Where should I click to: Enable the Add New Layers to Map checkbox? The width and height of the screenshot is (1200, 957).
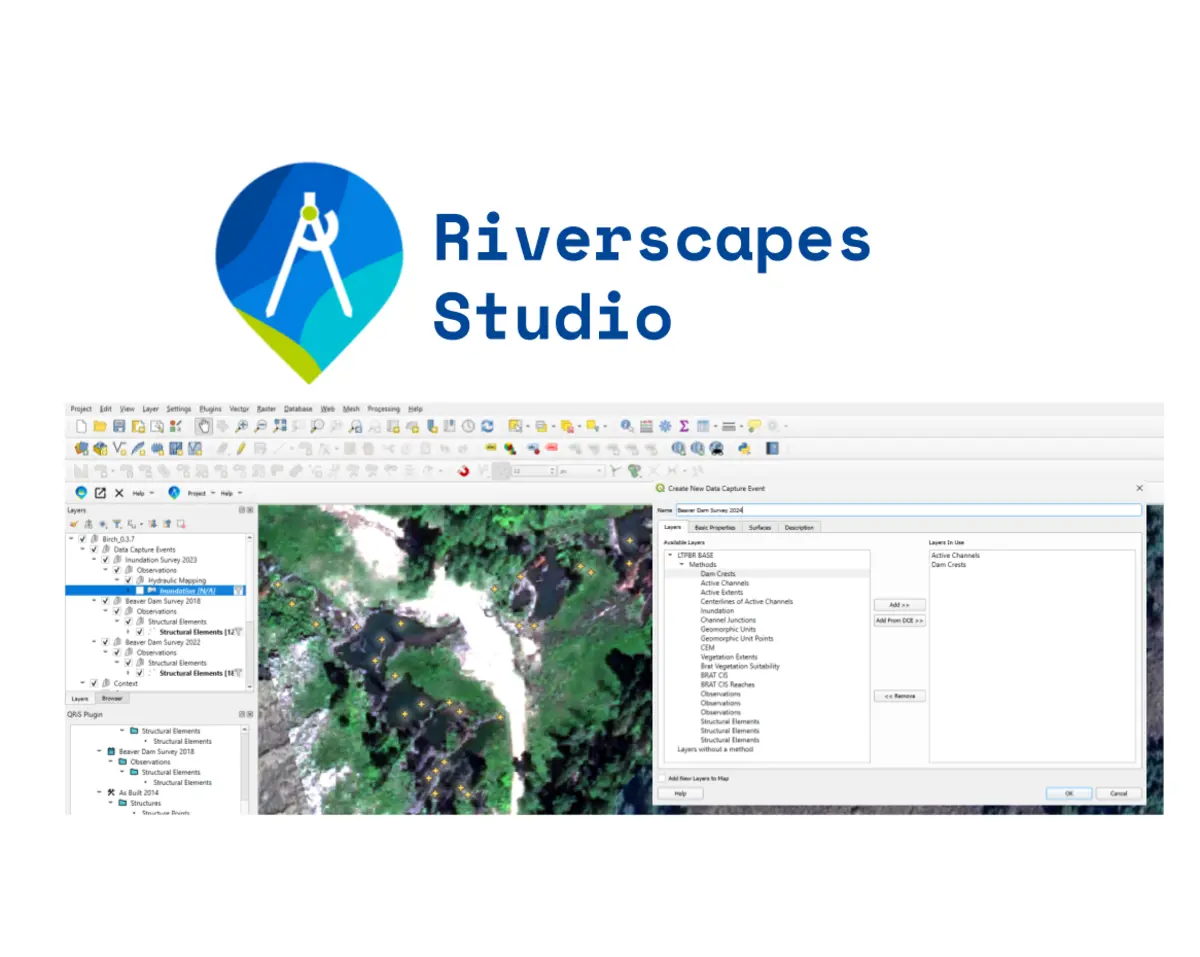[661, 777]
